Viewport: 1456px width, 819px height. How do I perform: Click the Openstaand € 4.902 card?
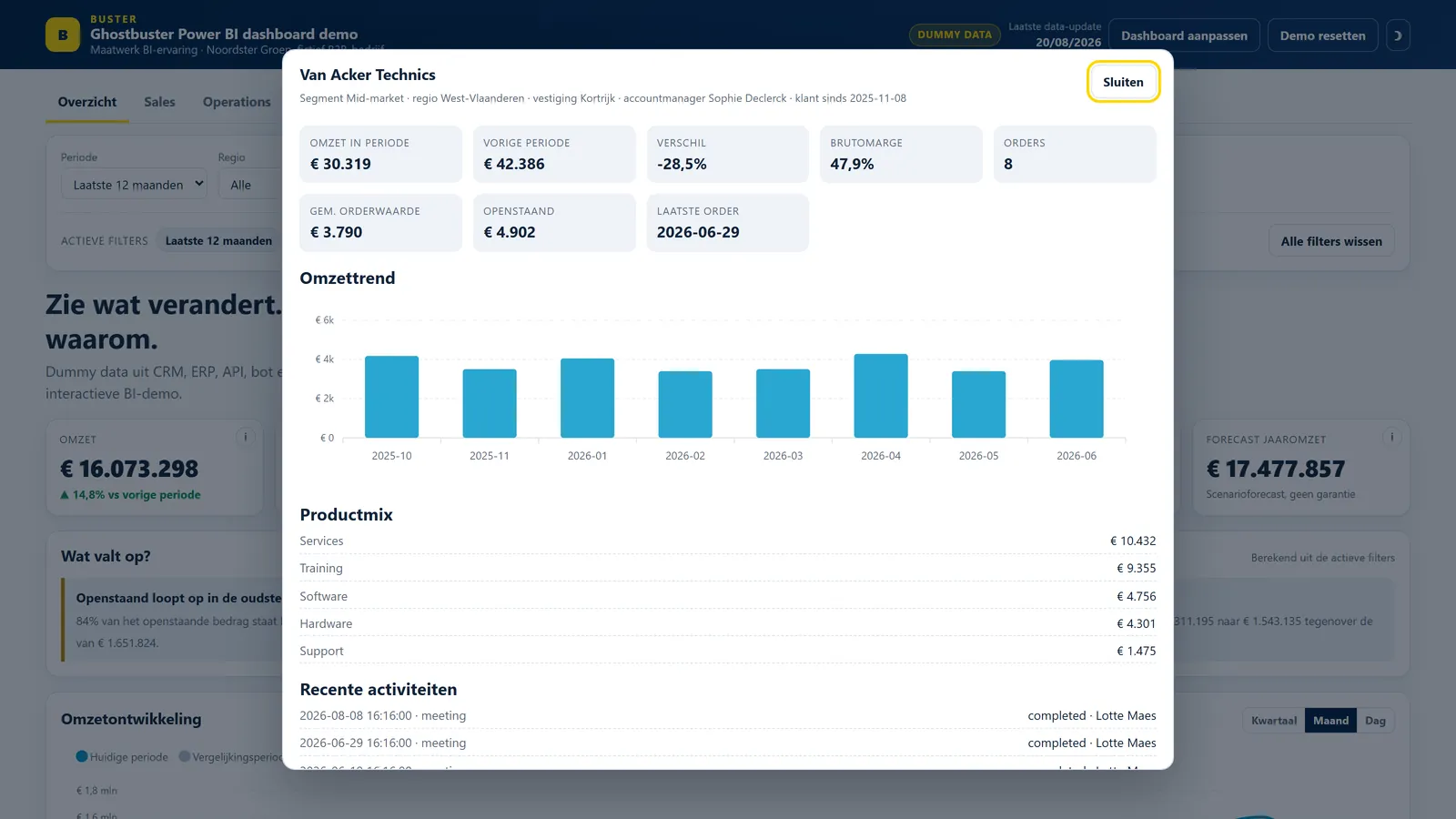[554, 223]
